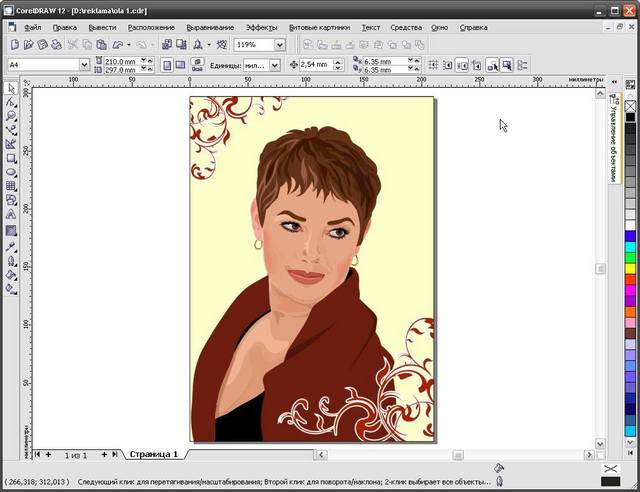Click the Options button in property bar
640x492 pixels.
pyautogui.click(x=522, y=65)
